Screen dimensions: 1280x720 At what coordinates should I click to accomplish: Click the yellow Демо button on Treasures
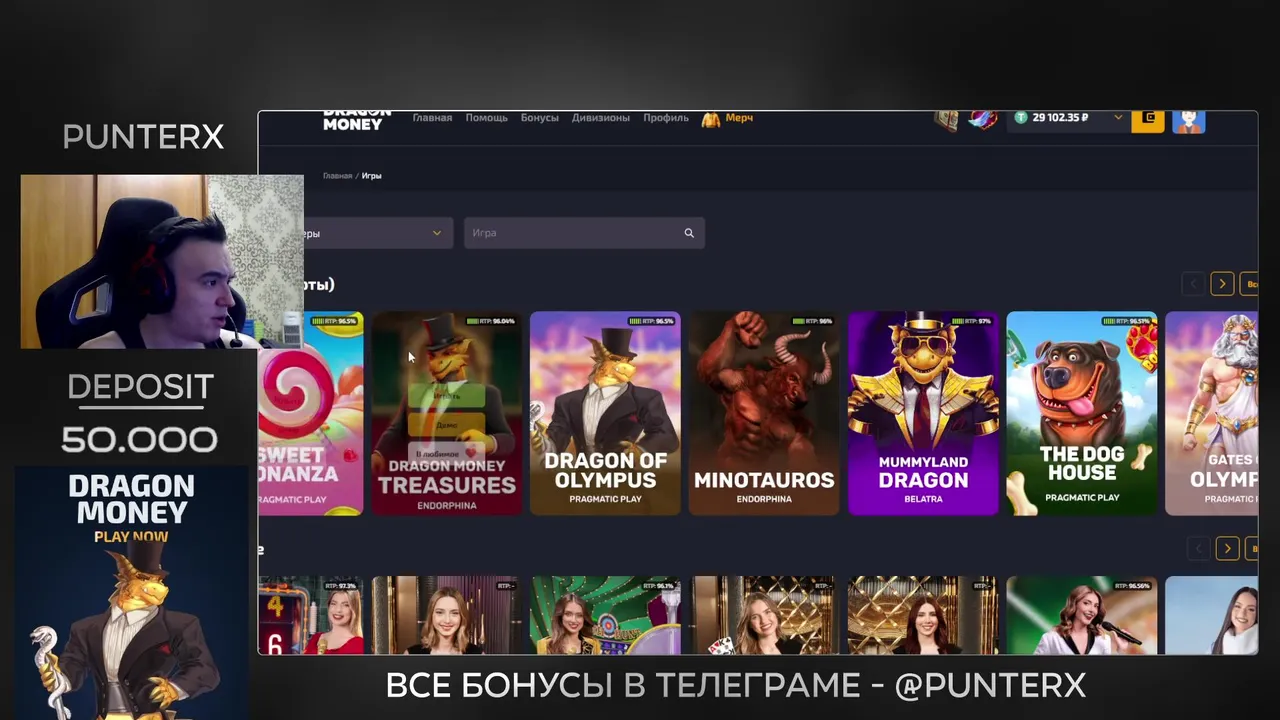coord(447,425)
